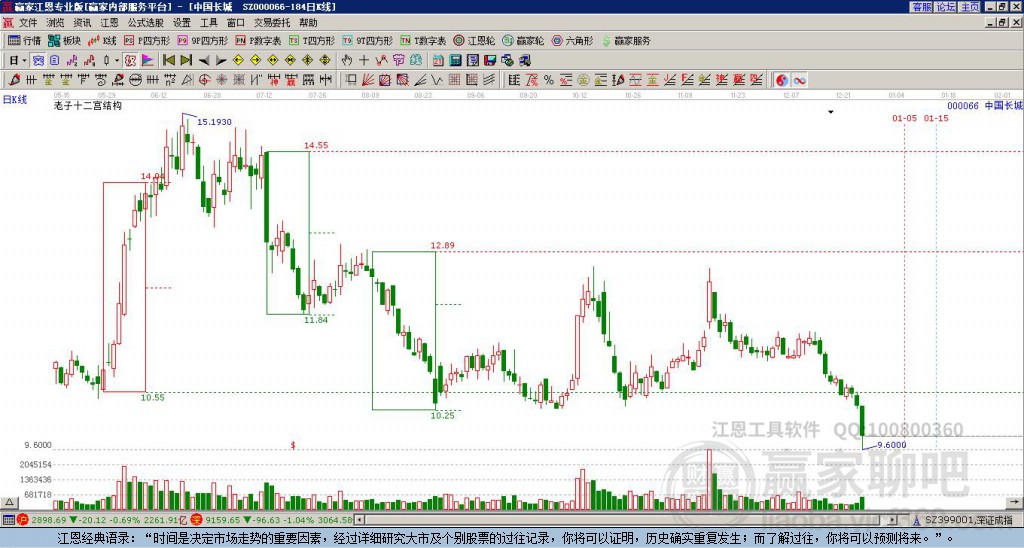The width and height of the screenshot is (1024, 548).
Task: Click the save floppy disk icon
Action: click(490, 61)
